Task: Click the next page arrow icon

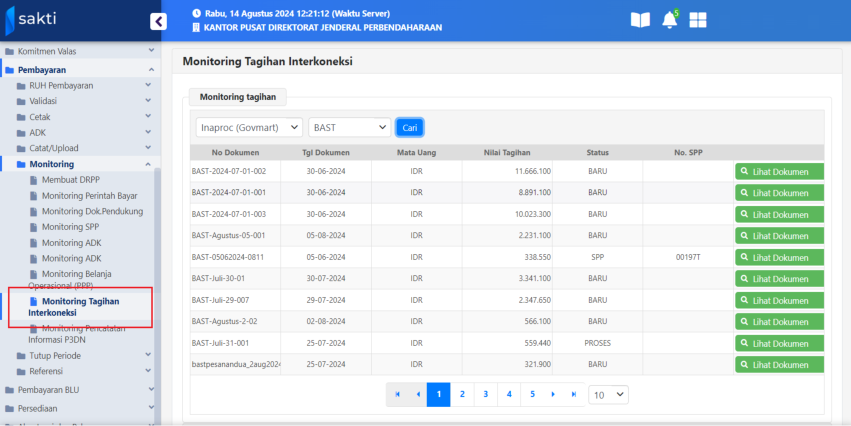Action: click(x=553, y=395)
